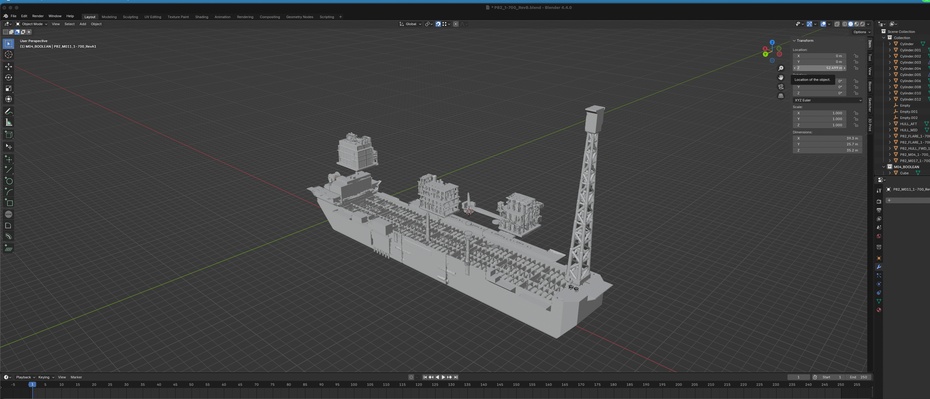This screenshot has height=399, width=930.
Task: Expand the Cylinder.001 outliner item
Action: point(889,50)
